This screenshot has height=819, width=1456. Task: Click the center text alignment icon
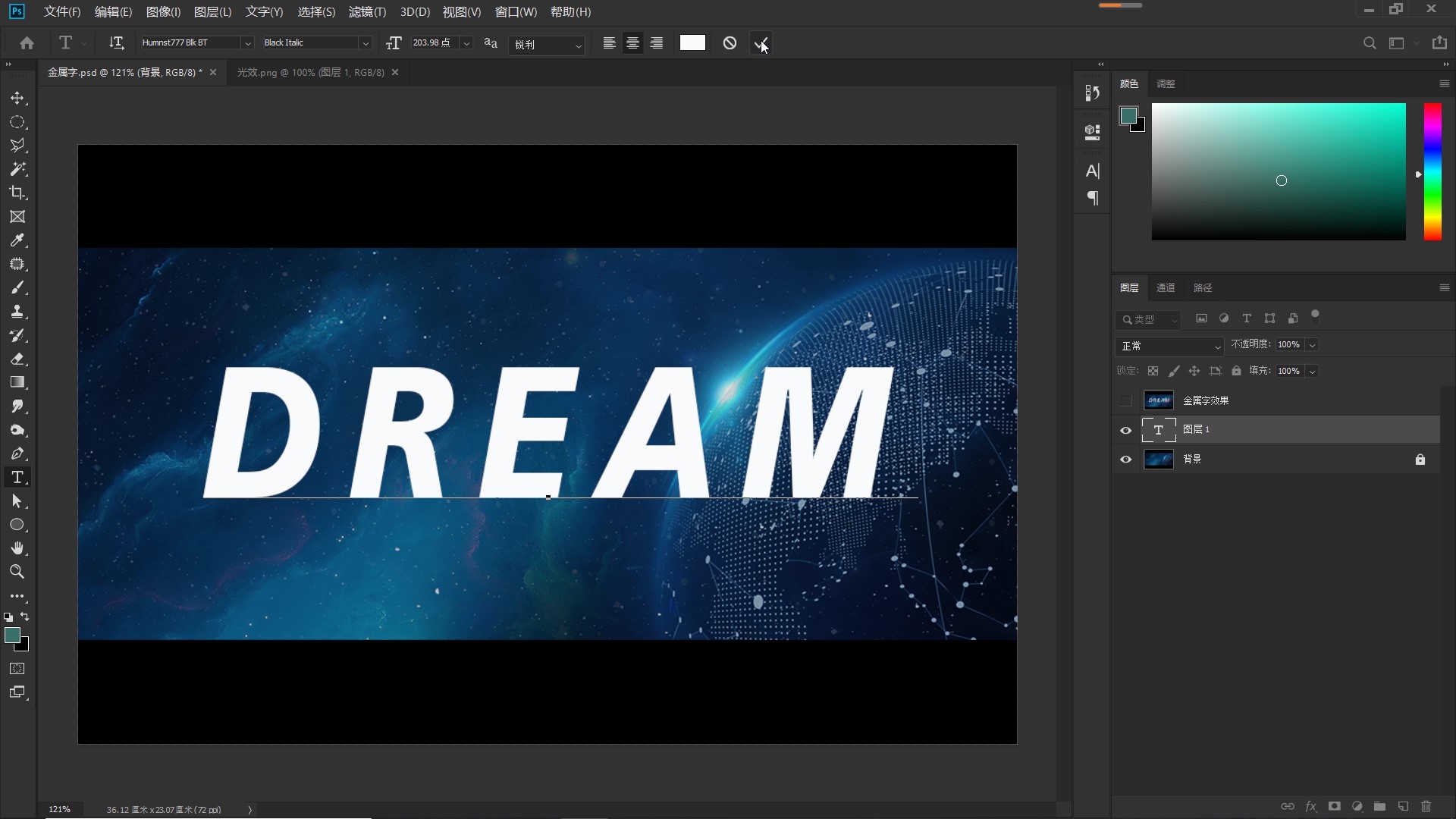(x=632, y=43)
